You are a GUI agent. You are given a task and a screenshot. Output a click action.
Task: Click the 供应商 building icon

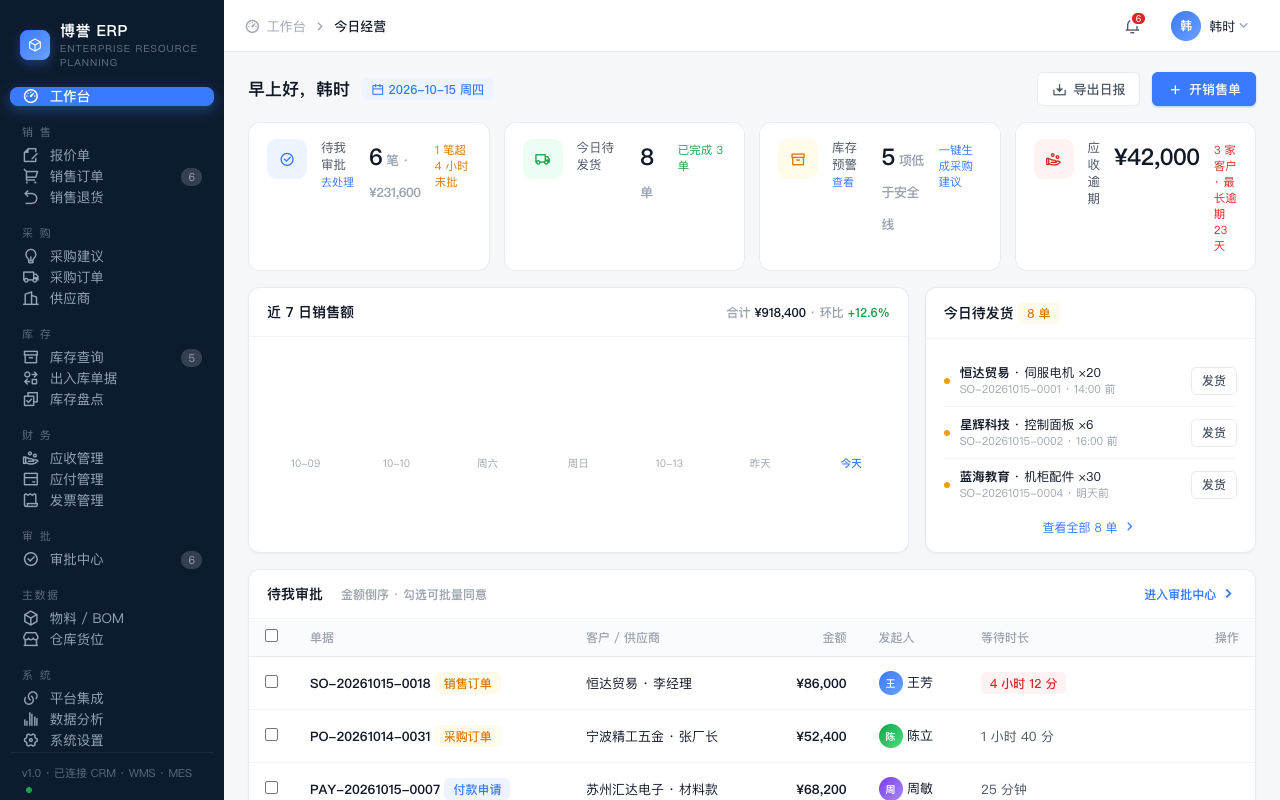(31, 298)
